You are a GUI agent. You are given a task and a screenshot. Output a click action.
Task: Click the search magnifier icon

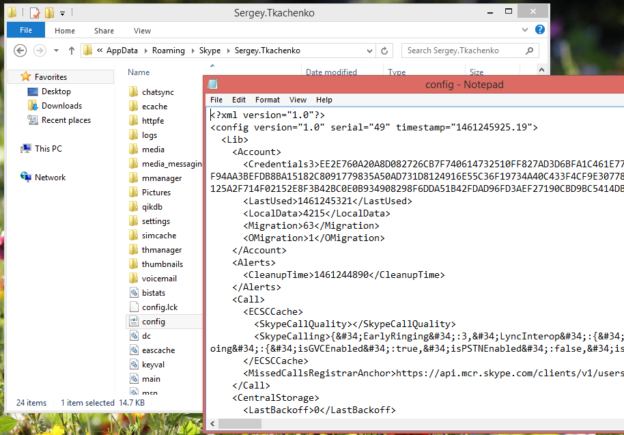click(529, 51)
